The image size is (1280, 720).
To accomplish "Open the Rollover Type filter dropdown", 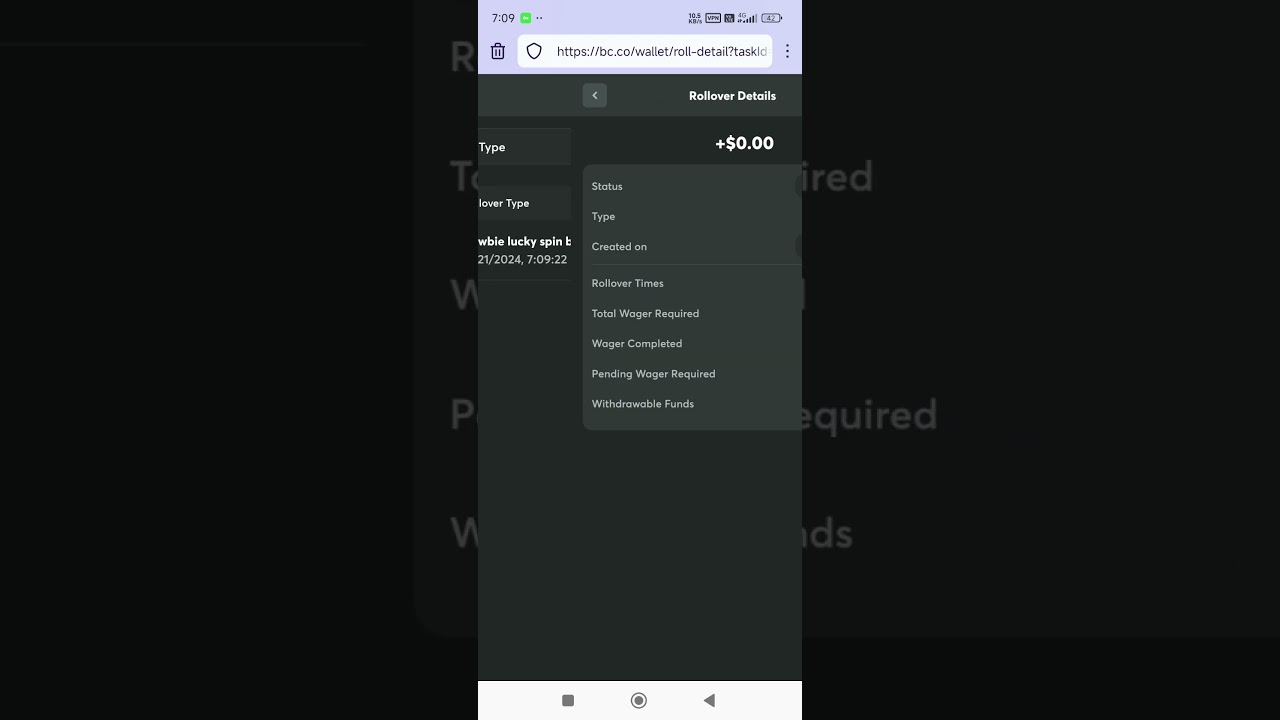I will click(x=524, y=203).
